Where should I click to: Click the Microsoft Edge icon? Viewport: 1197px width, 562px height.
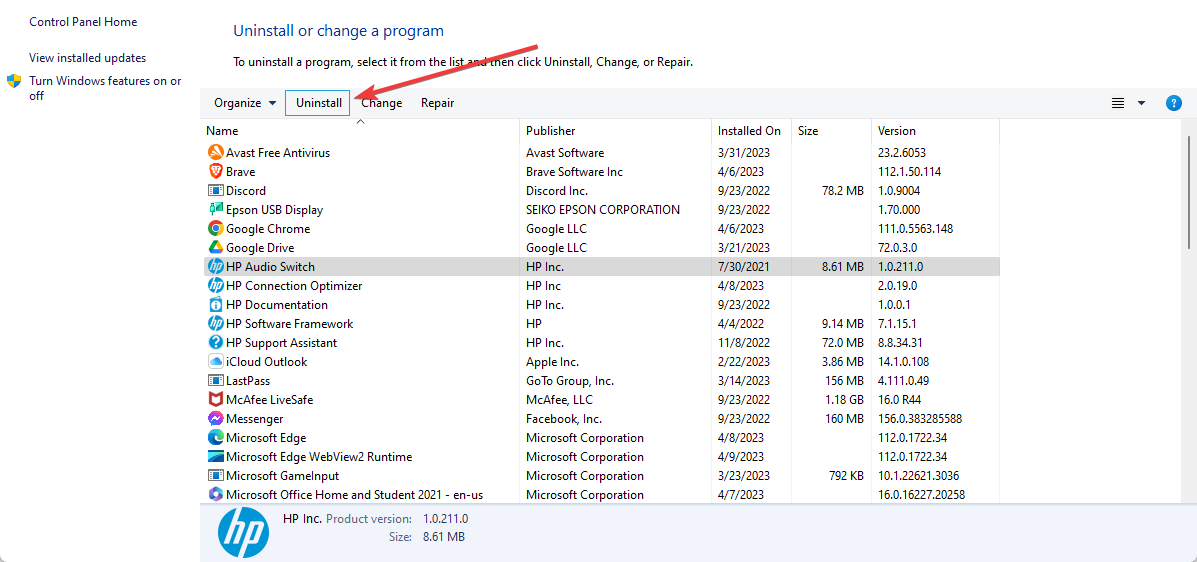tap(215, 438)
